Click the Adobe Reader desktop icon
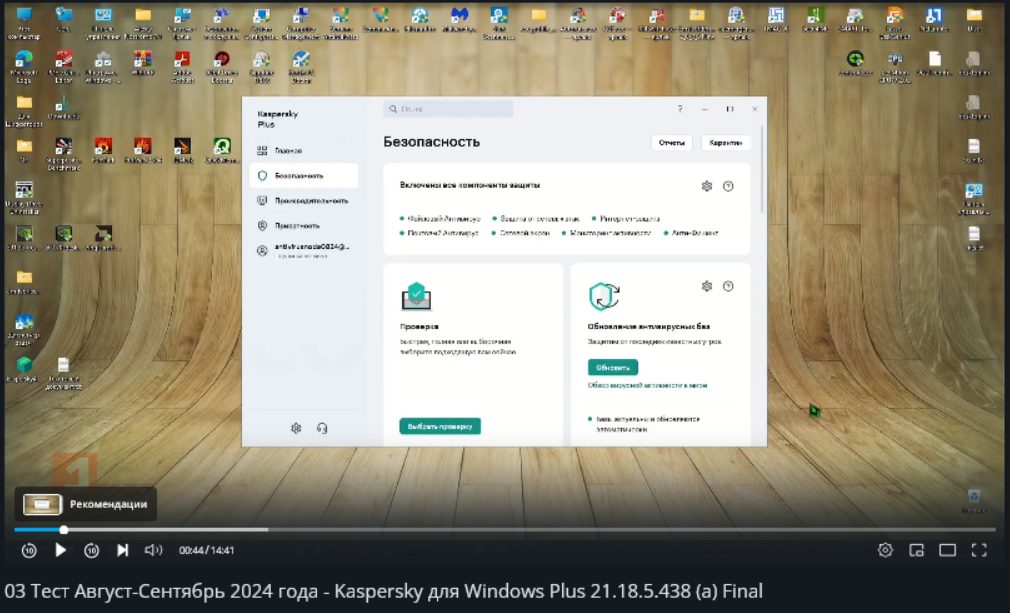The image size is (1010, 613). click(182, 67)
